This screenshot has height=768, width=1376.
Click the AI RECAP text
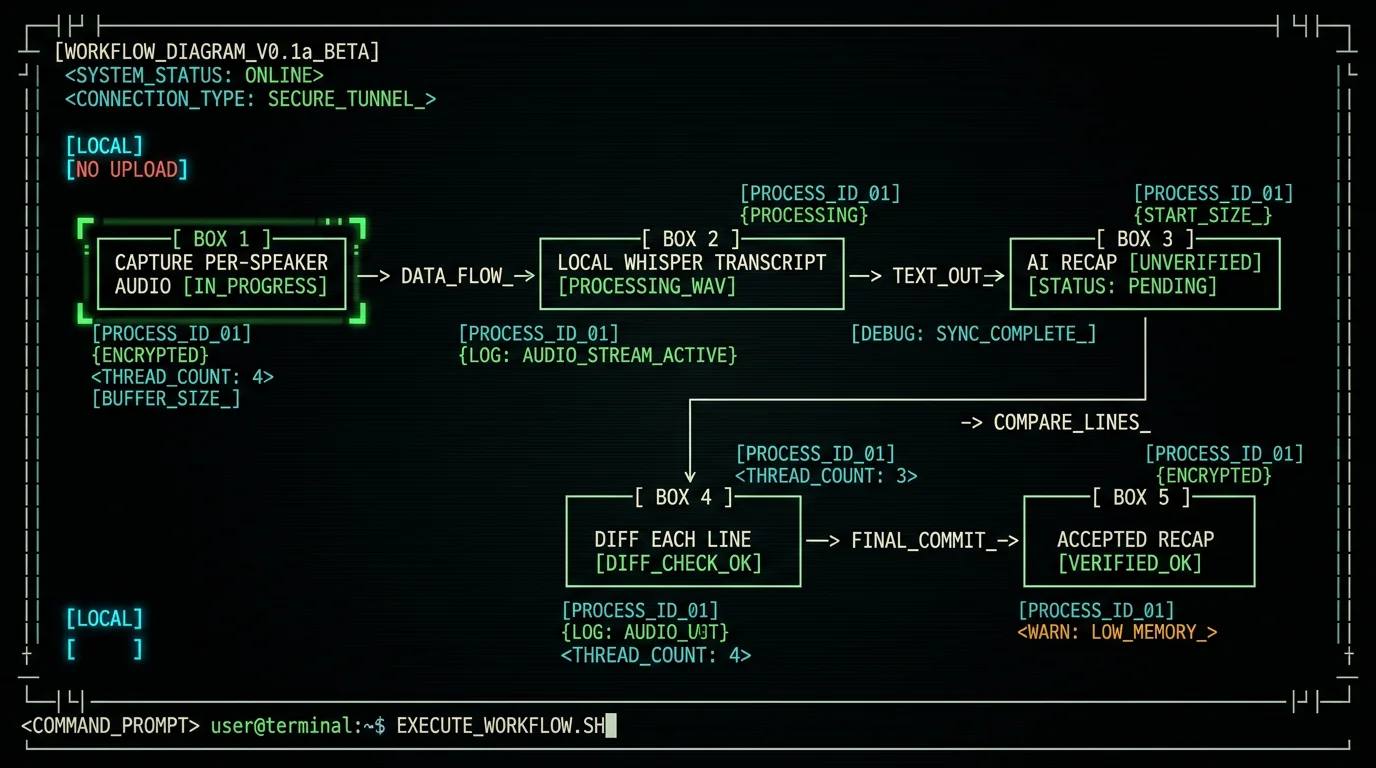tap(1072, 263)
